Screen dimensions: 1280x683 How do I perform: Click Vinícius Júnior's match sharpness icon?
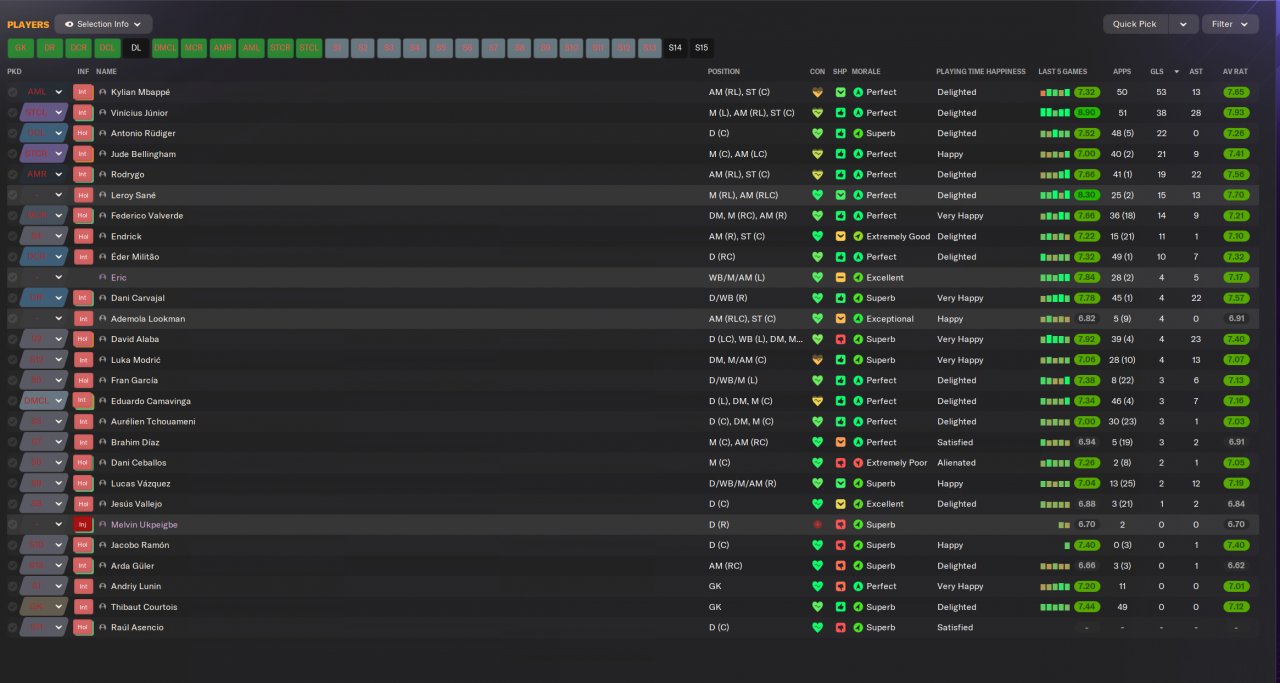click(x=840, y=113)
